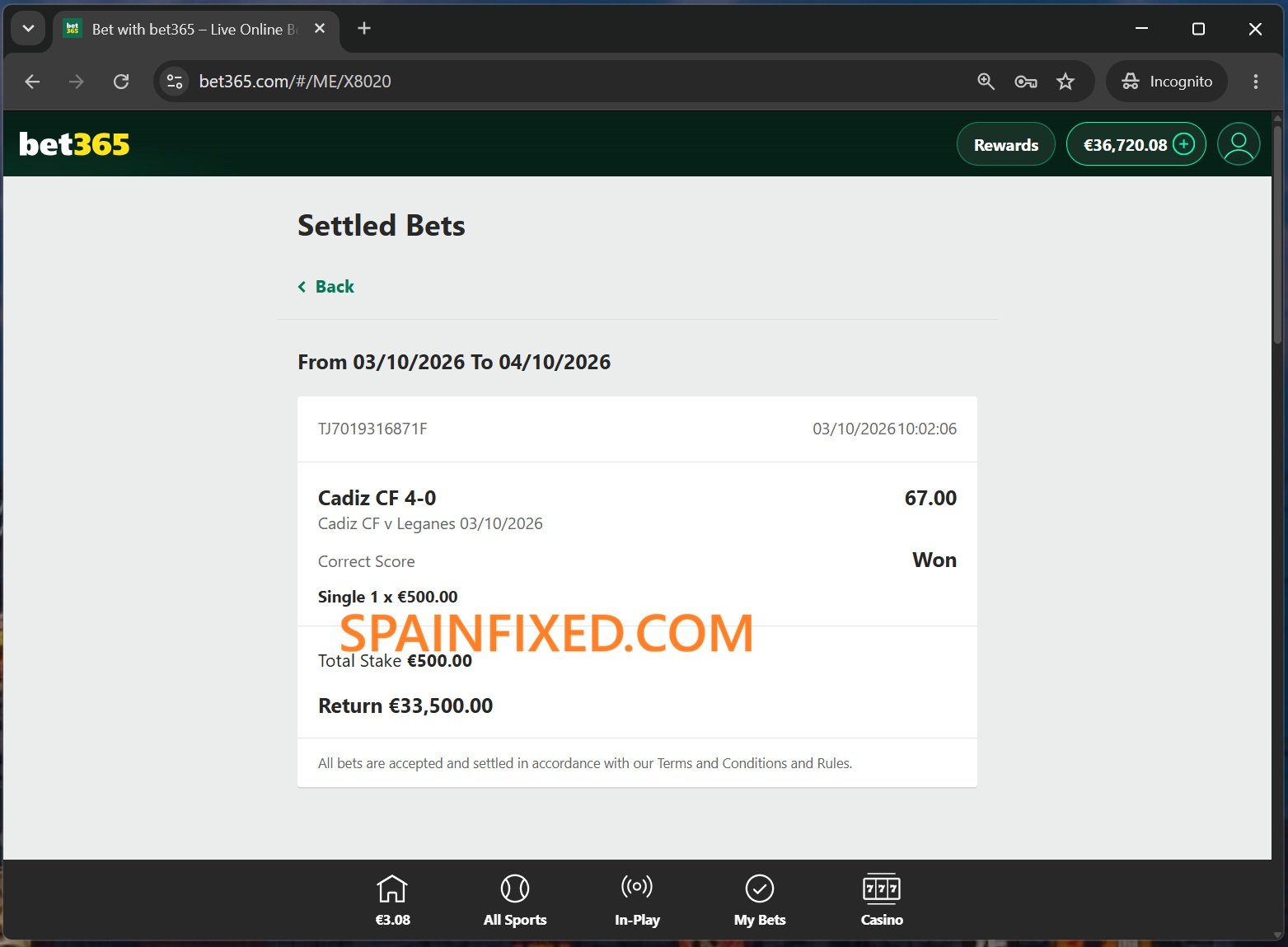Click the Total Stake €500.00 text
The image size is (1288, 947).
395,661
